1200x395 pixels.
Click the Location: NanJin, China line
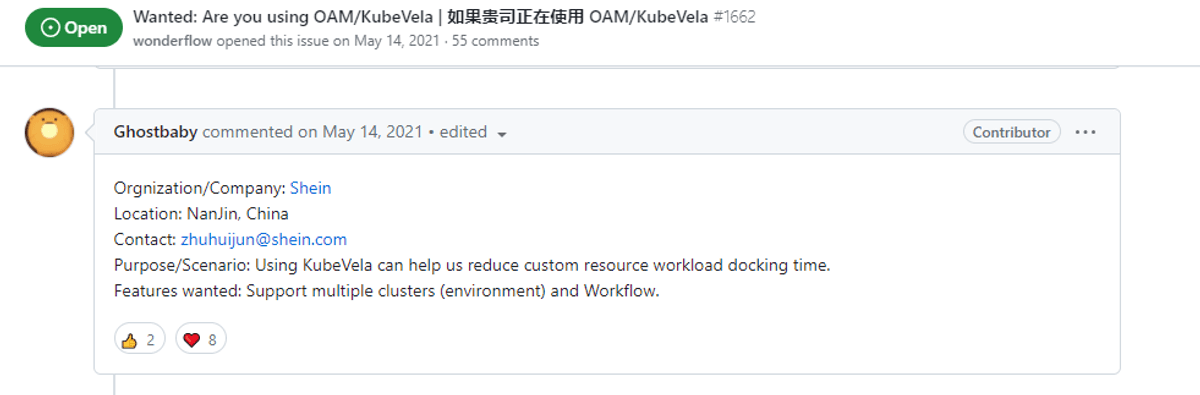pos(201,214)
